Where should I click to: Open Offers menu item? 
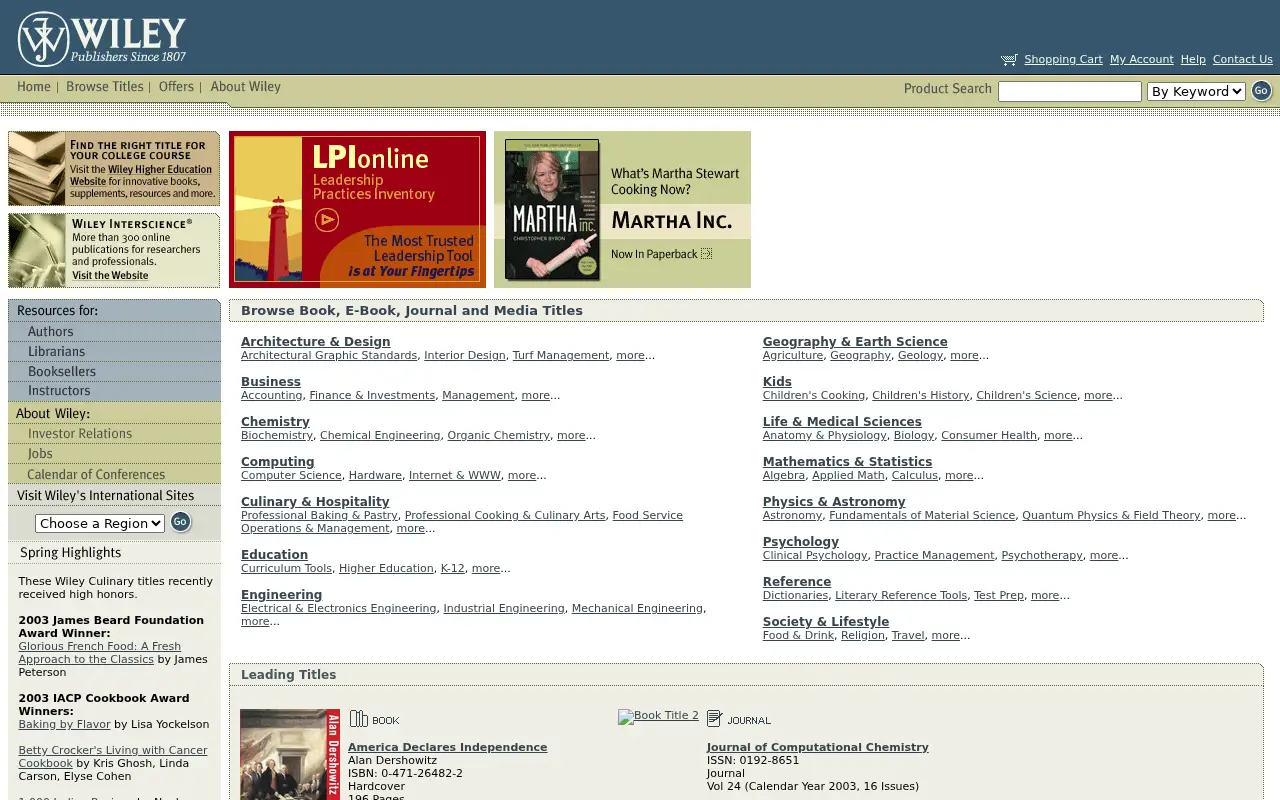[x=176, y=87]
